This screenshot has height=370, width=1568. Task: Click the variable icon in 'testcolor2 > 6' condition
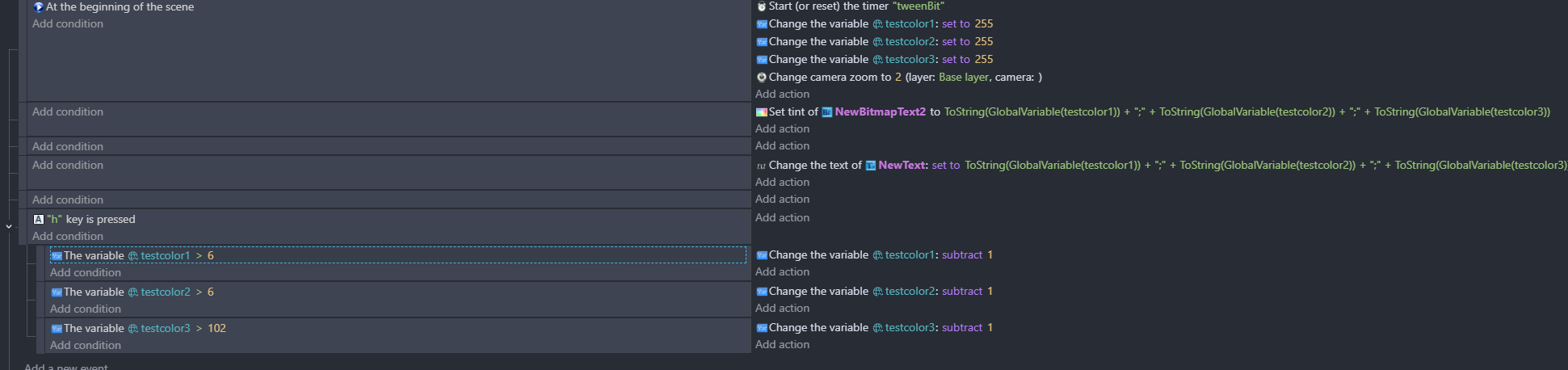57,292
